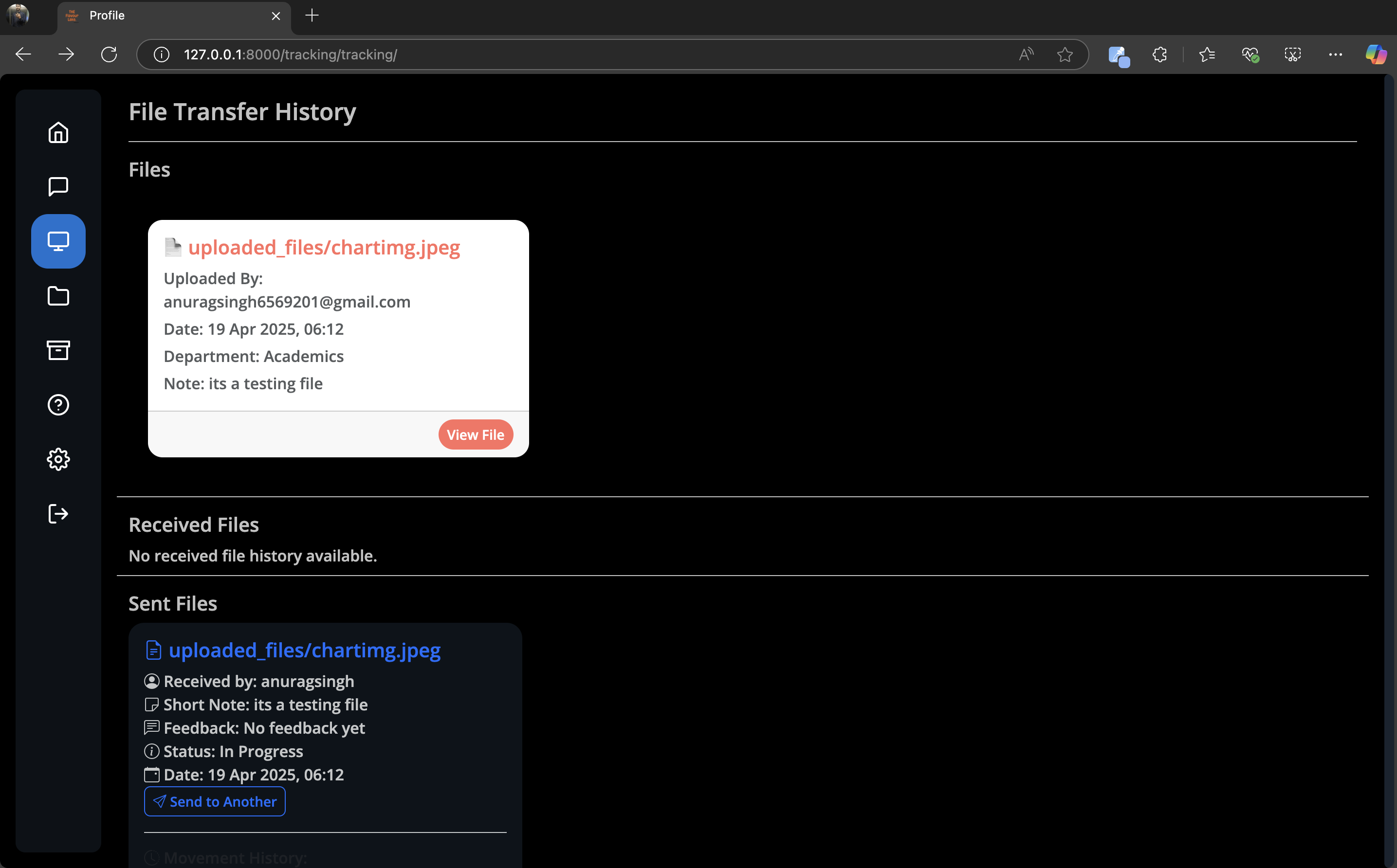Open the red uploaded_files/chartimg.jpeg link
1397x868 pixels.
[x=324, y=248]
